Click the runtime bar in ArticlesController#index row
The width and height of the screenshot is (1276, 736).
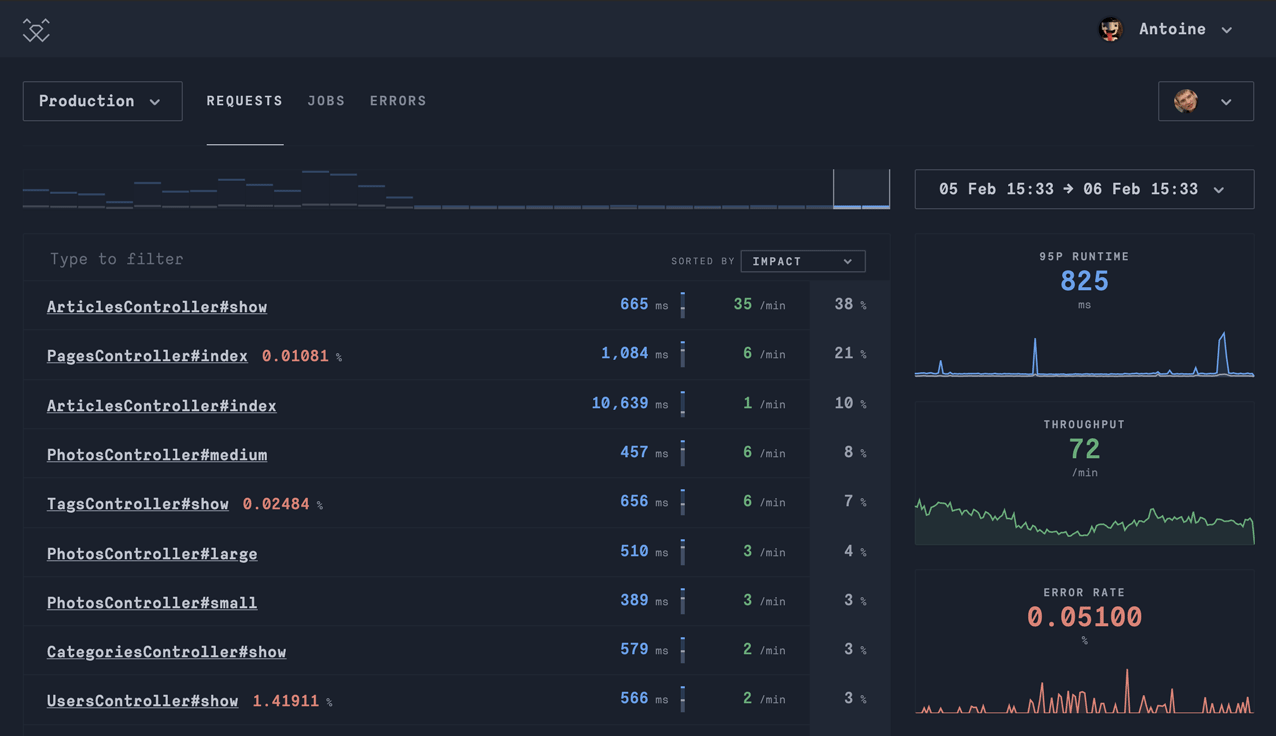(683, 403)
